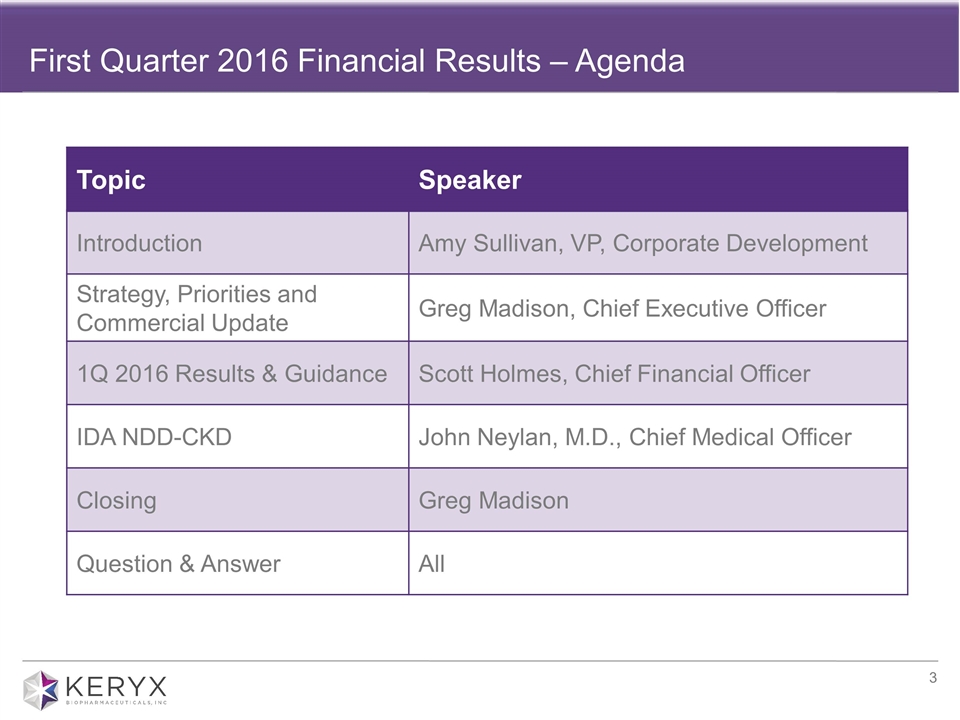Click John Neylan, M.D., Chief Medical Officer
Screen dimensions: 960x720
(x=635, y=437)
